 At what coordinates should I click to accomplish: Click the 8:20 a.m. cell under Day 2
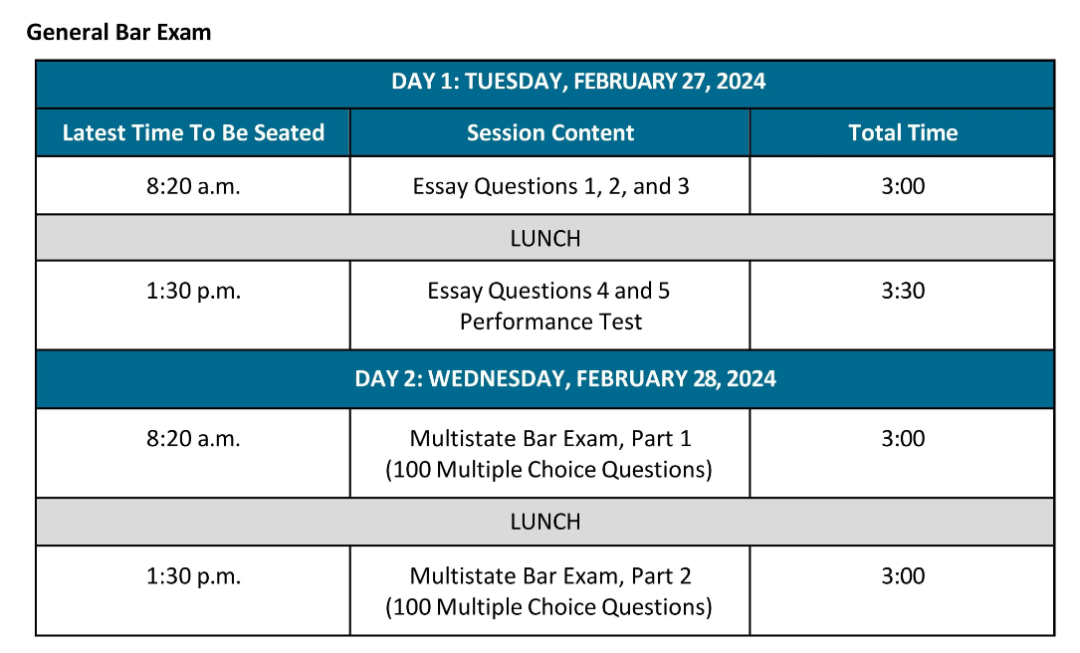pyautogui.click(x=193, y=453)
